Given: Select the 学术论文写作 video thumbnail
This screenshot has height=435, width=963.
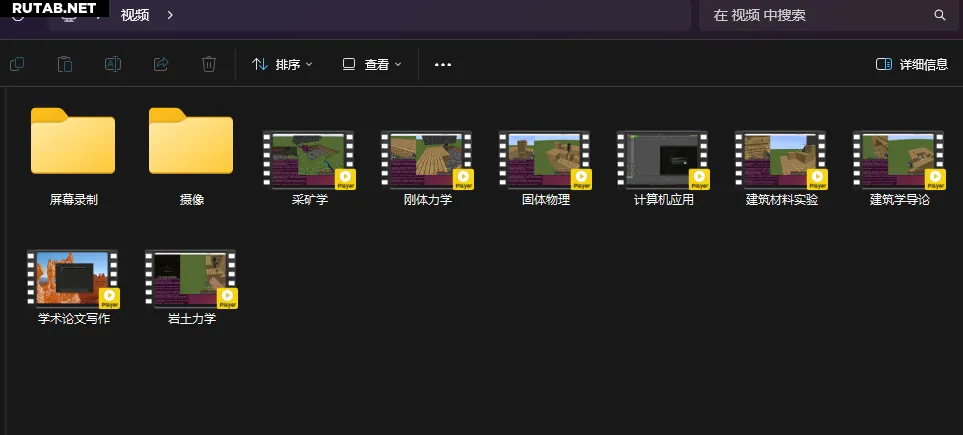Looking at the screenshot, I should pyautogui.click(x=73, y=279).
